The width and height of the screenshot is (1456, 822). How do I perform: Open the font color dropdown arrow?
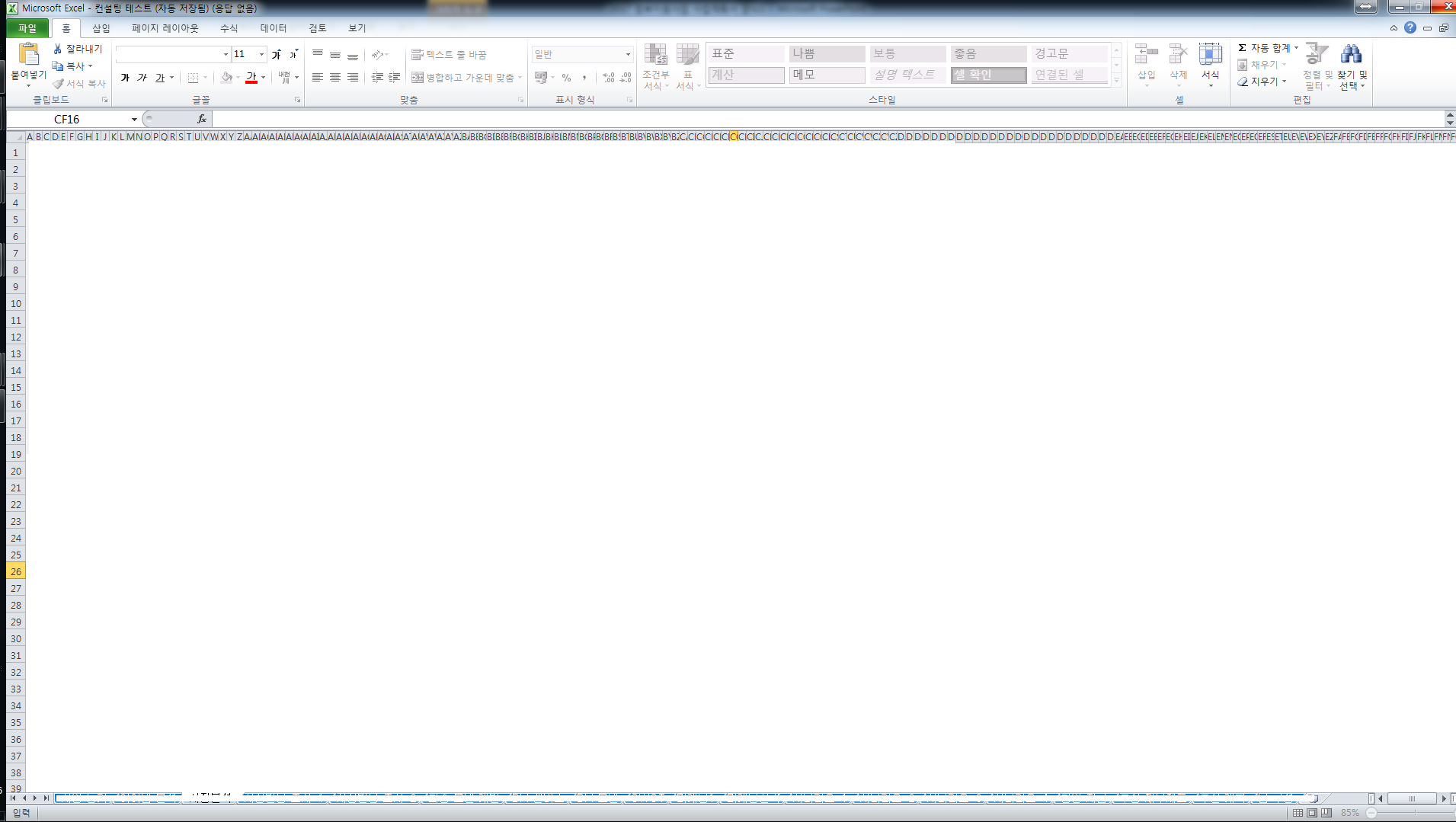pos(264,78)
